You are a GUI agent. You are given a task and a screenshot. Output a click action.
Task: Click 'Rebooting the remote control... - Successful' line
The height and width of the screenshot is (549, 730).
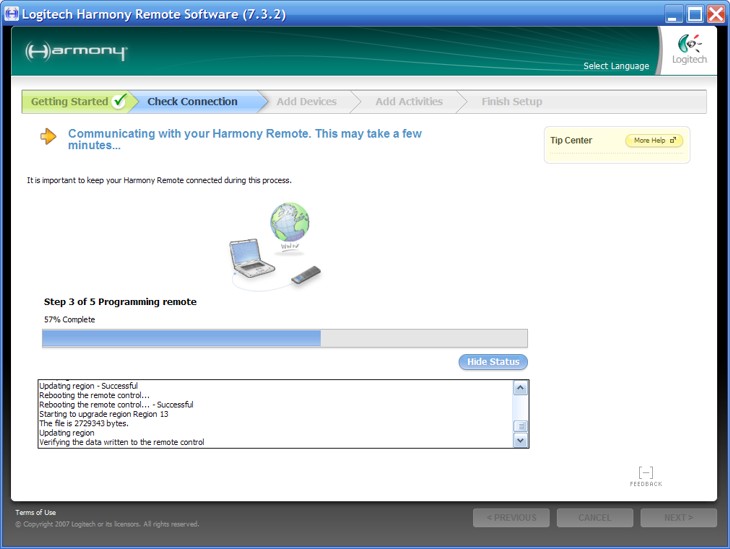pos(116,405)
